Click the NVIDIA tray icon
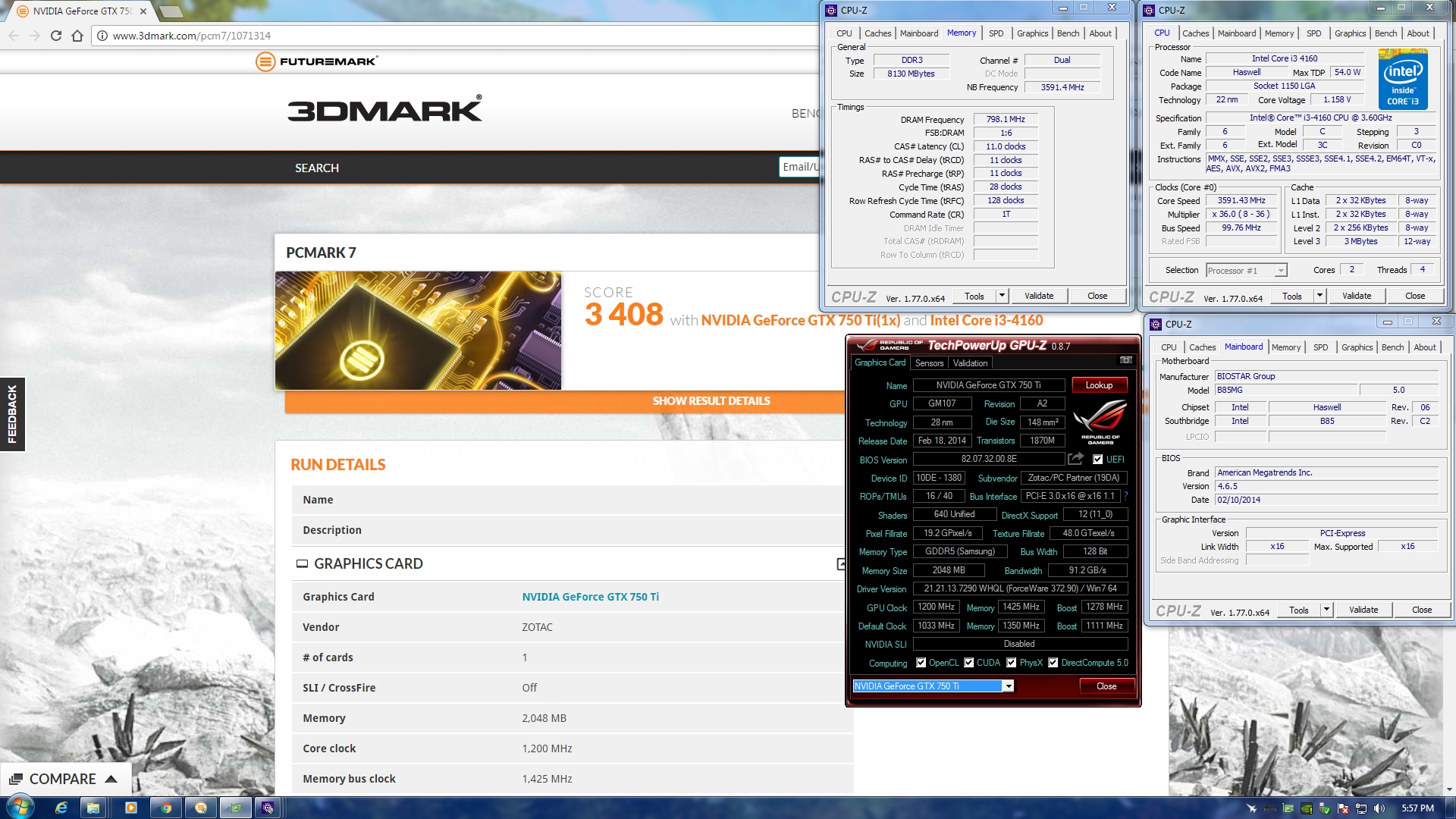The height and width of the screenshot is (819, 1456). point(1307,808)
